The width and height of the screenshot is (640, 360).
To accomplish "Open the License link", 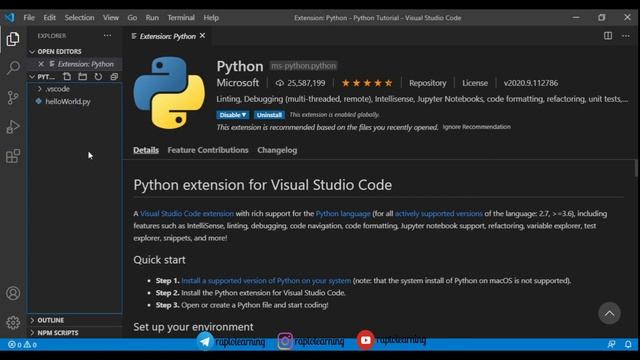I will (475, 83).
